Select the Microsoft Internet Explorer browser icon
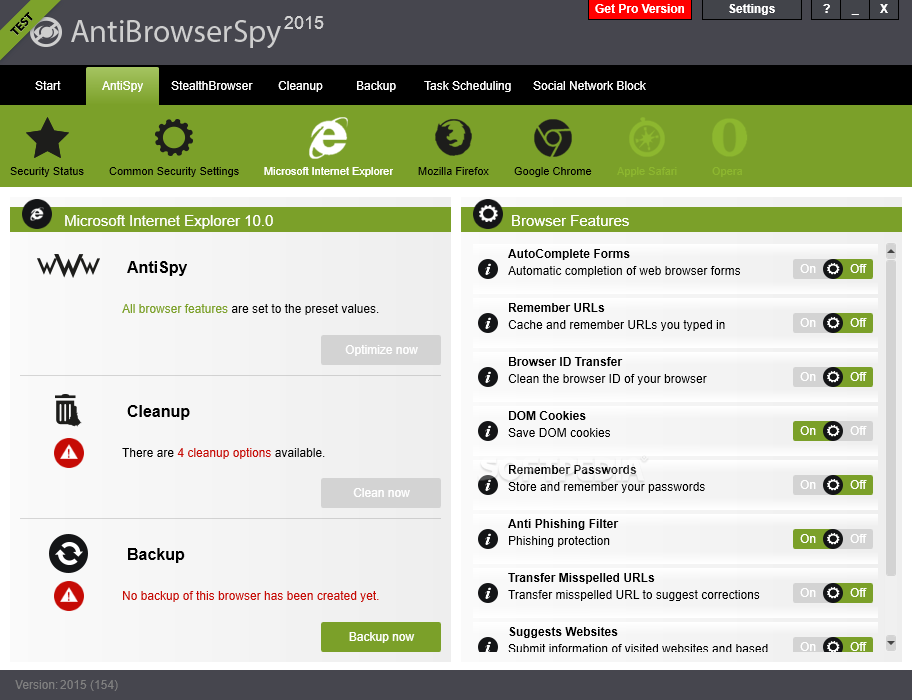 pos(328,138)
